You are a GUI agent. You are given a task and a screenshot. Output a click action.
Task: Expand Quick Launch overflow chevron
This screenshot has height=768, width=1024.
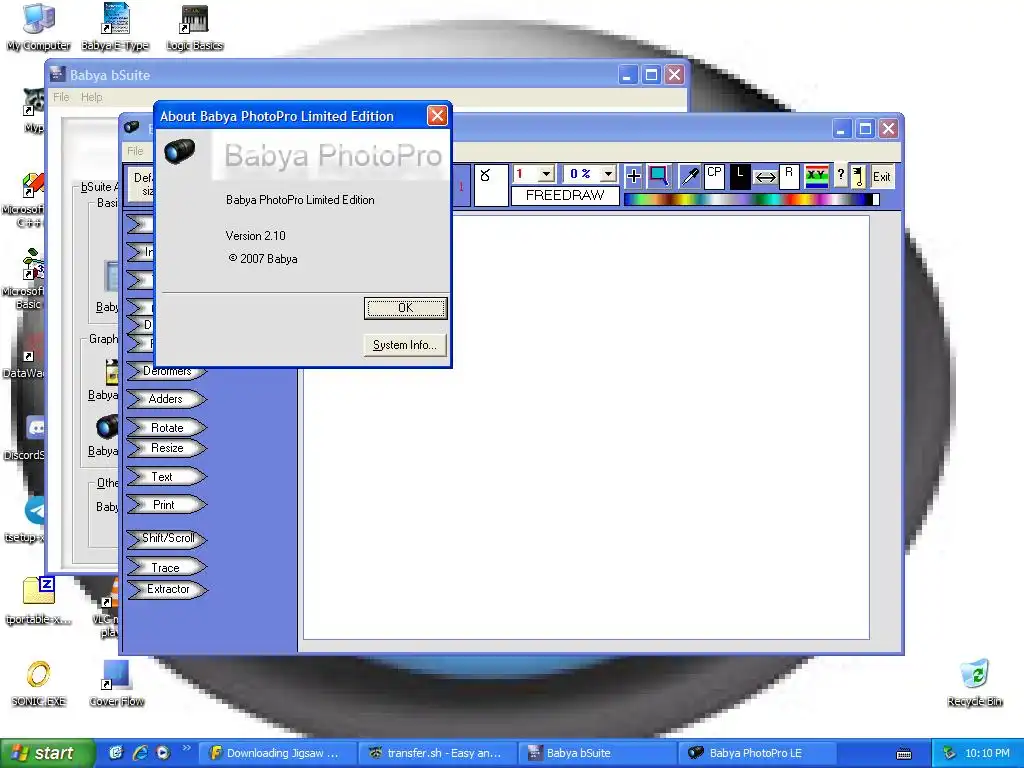coord(187,748)
